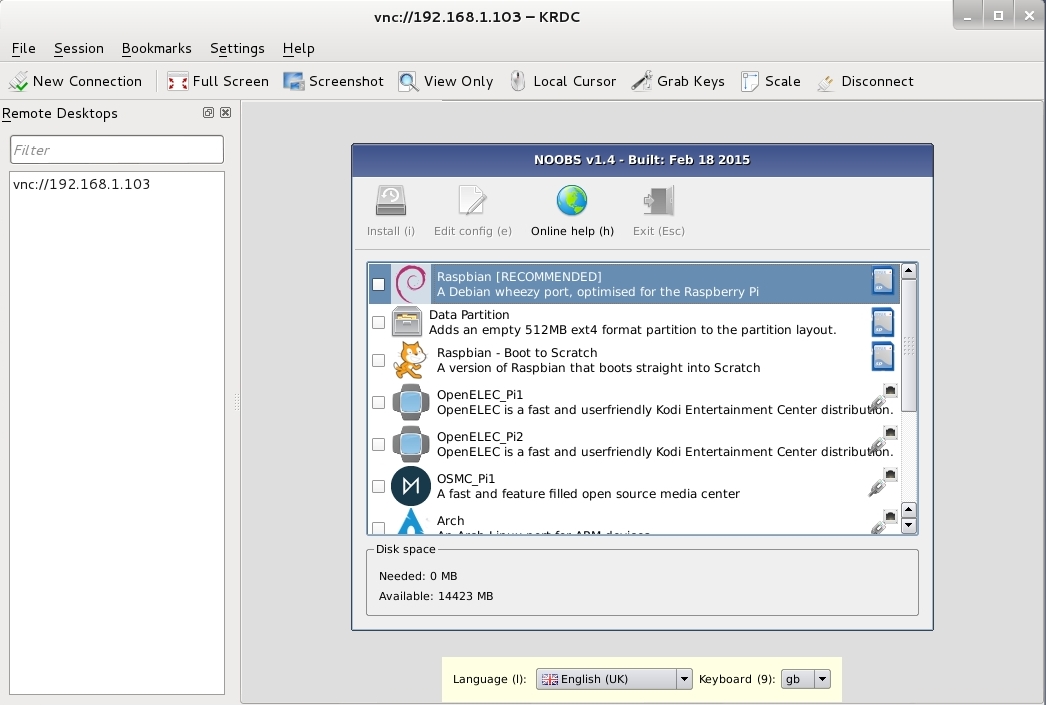
Task: Select the Data Partition description text
Action: click(632, 329)
